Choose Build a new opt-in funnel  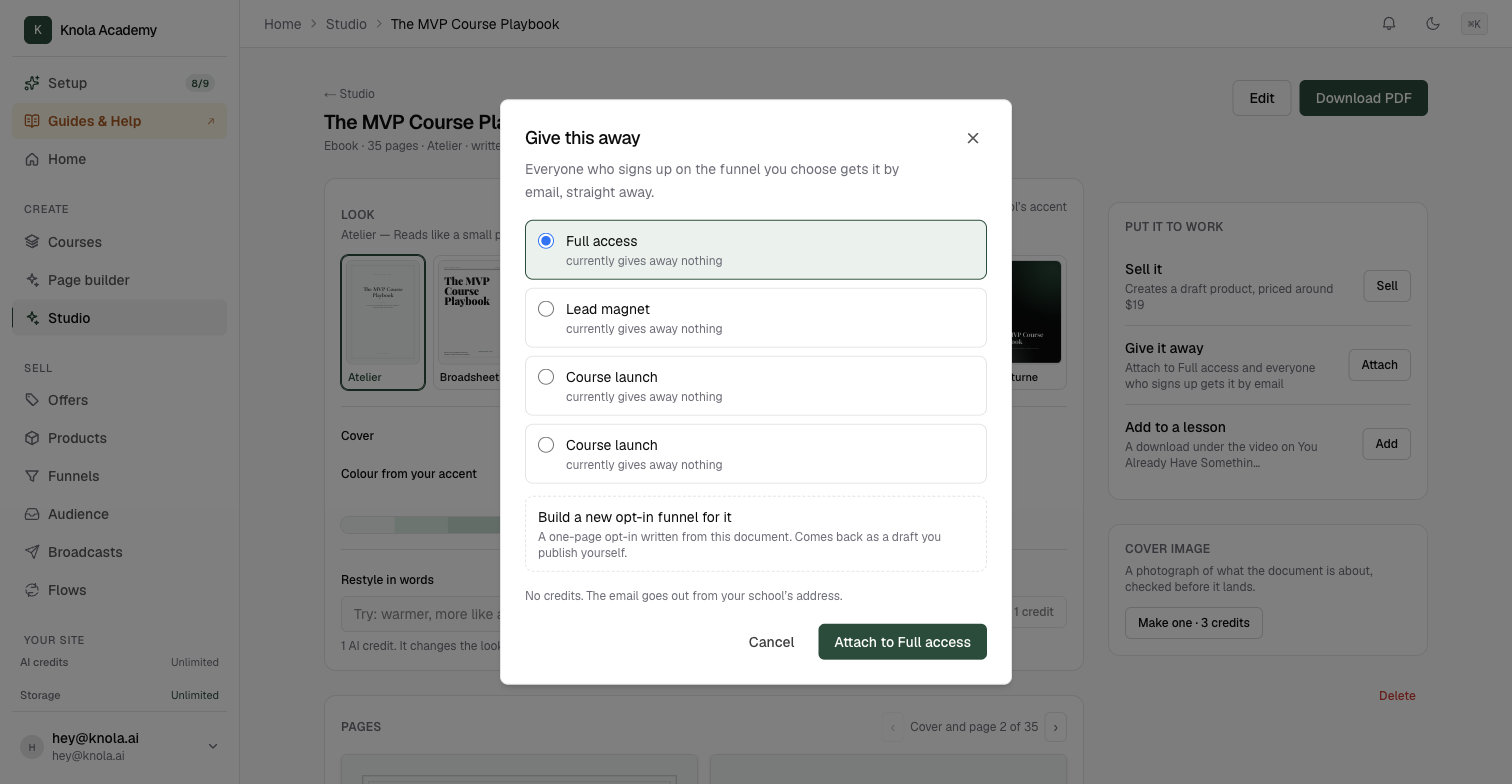(x=756, y=534)
